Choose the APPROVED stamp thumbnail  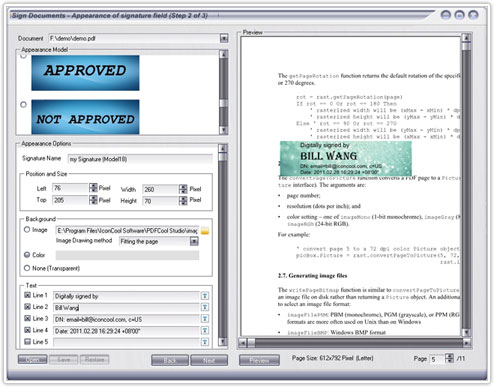point(85,73)
